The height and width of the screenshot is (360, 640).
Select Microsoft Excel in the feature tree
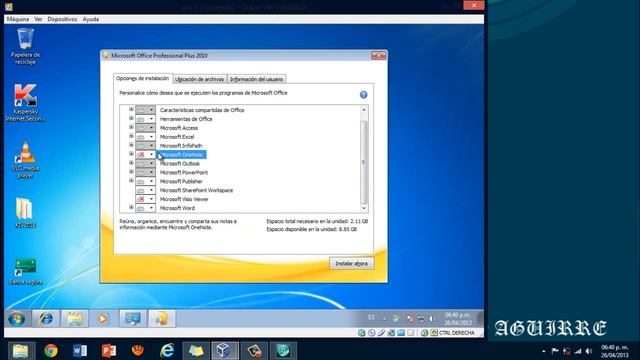click(x=177, y=137)
